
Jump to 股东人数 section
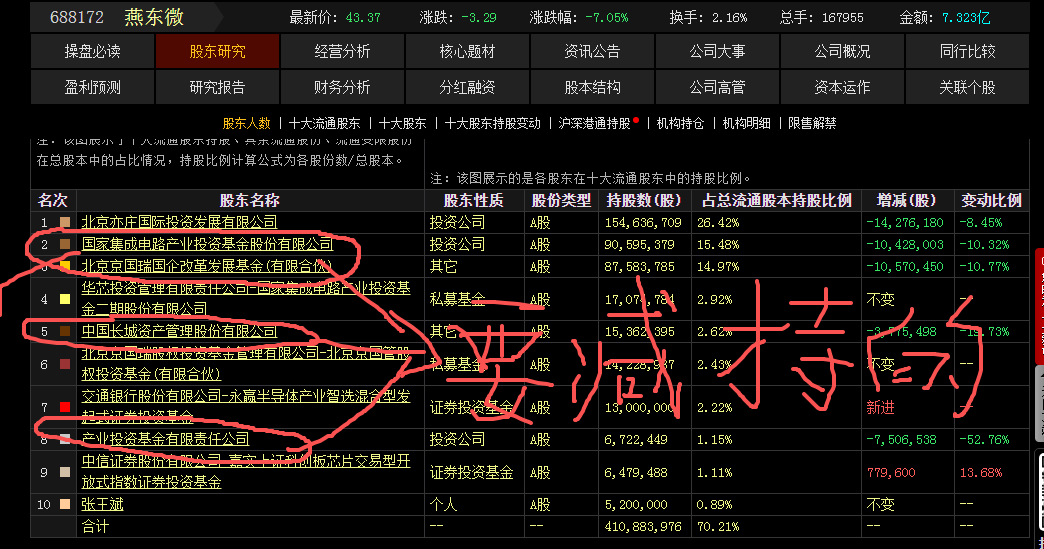[x=246, y=123]
